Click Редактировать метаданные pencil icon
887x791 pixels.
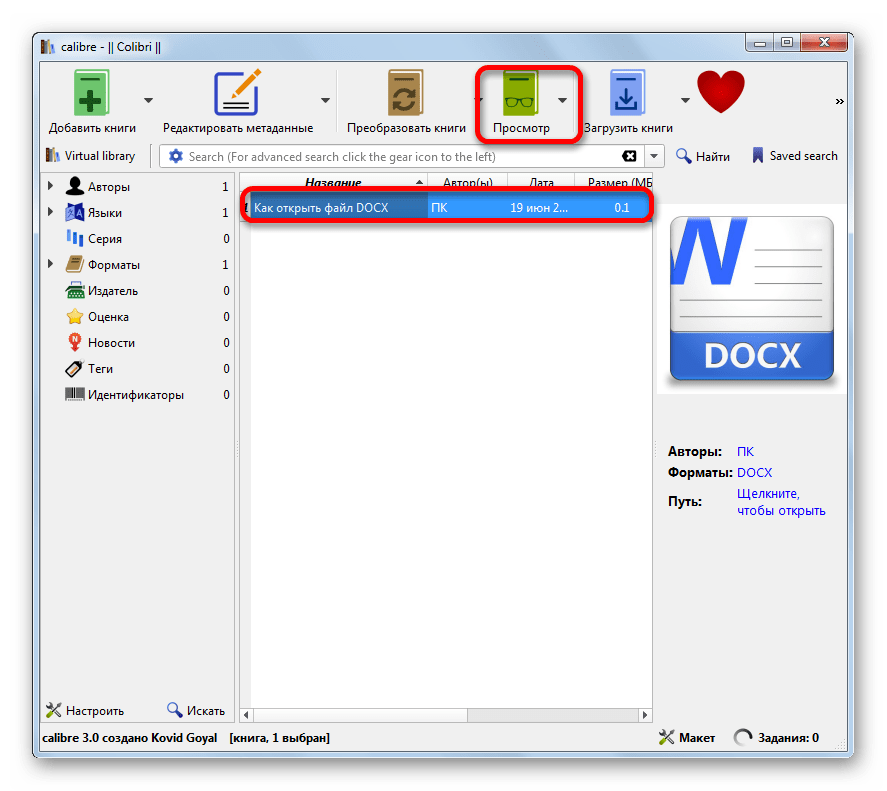[238, 93]
